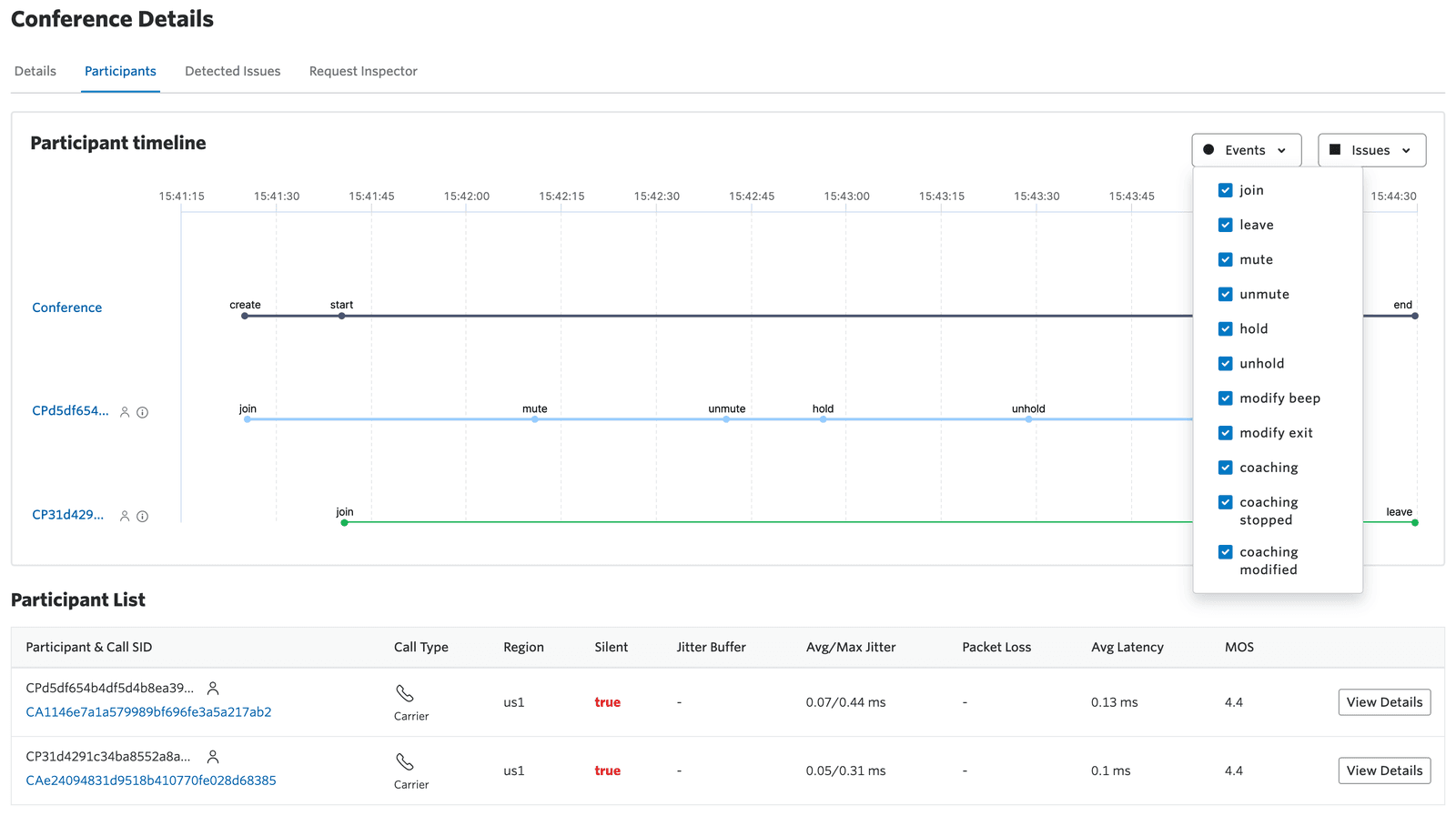
Task: View Details for participant CPd5df654b4df5d4b8ea39
Action: pyautogui.click(x=1383, y=702)
